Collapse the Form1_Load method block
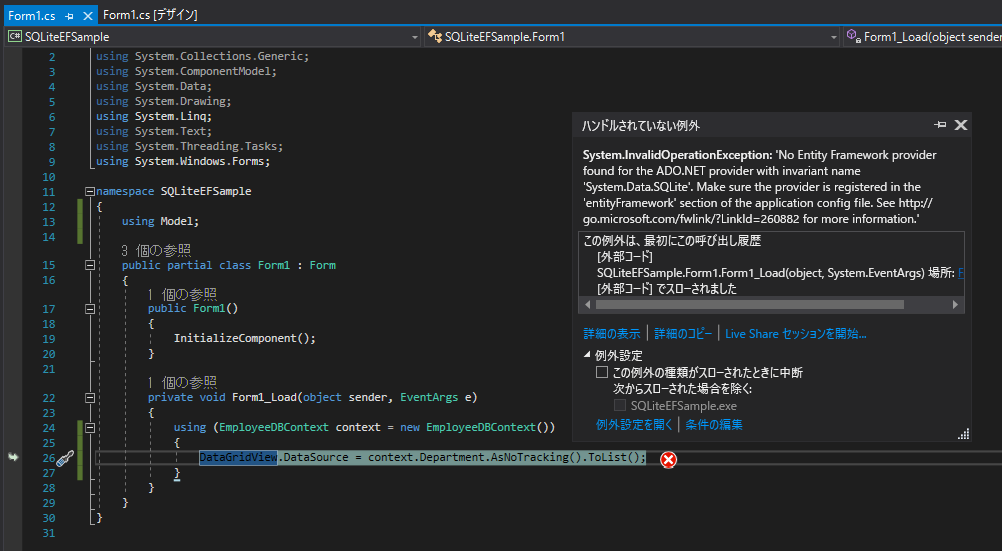The width and height of the screenshot is (1002, 551). point(90,398)
